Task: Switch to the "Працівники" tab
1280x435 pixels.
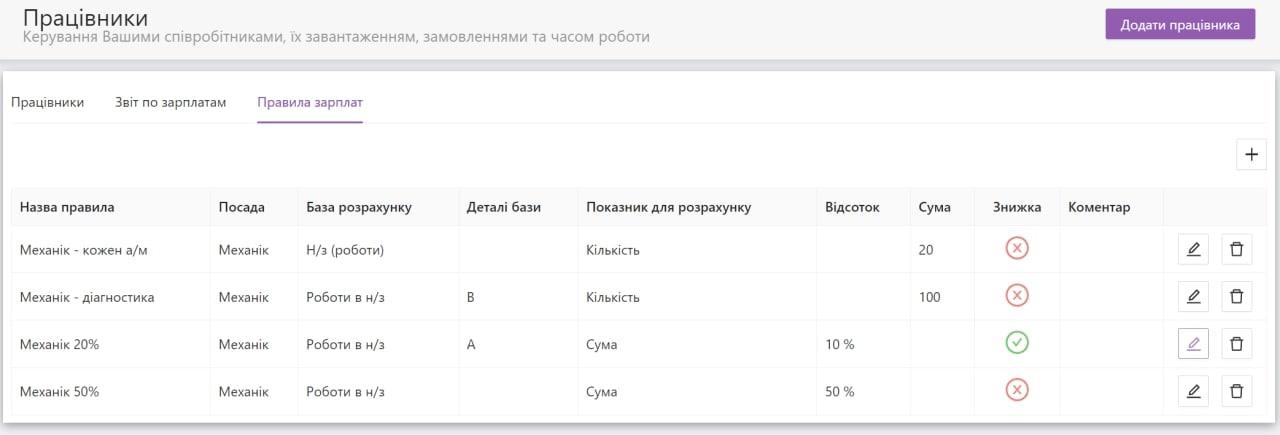Action: 47,102
